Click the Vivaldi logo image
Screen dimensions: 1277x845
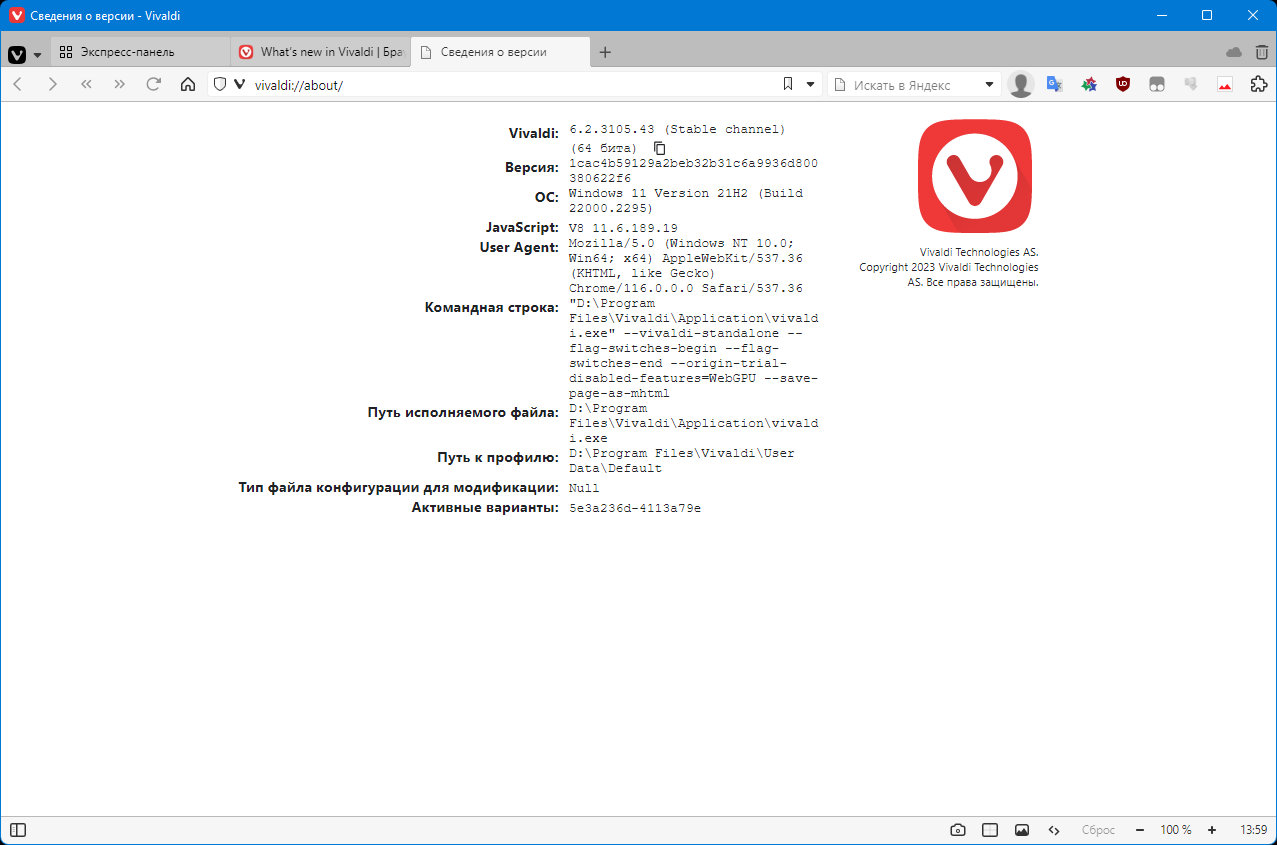pos(974,176)
